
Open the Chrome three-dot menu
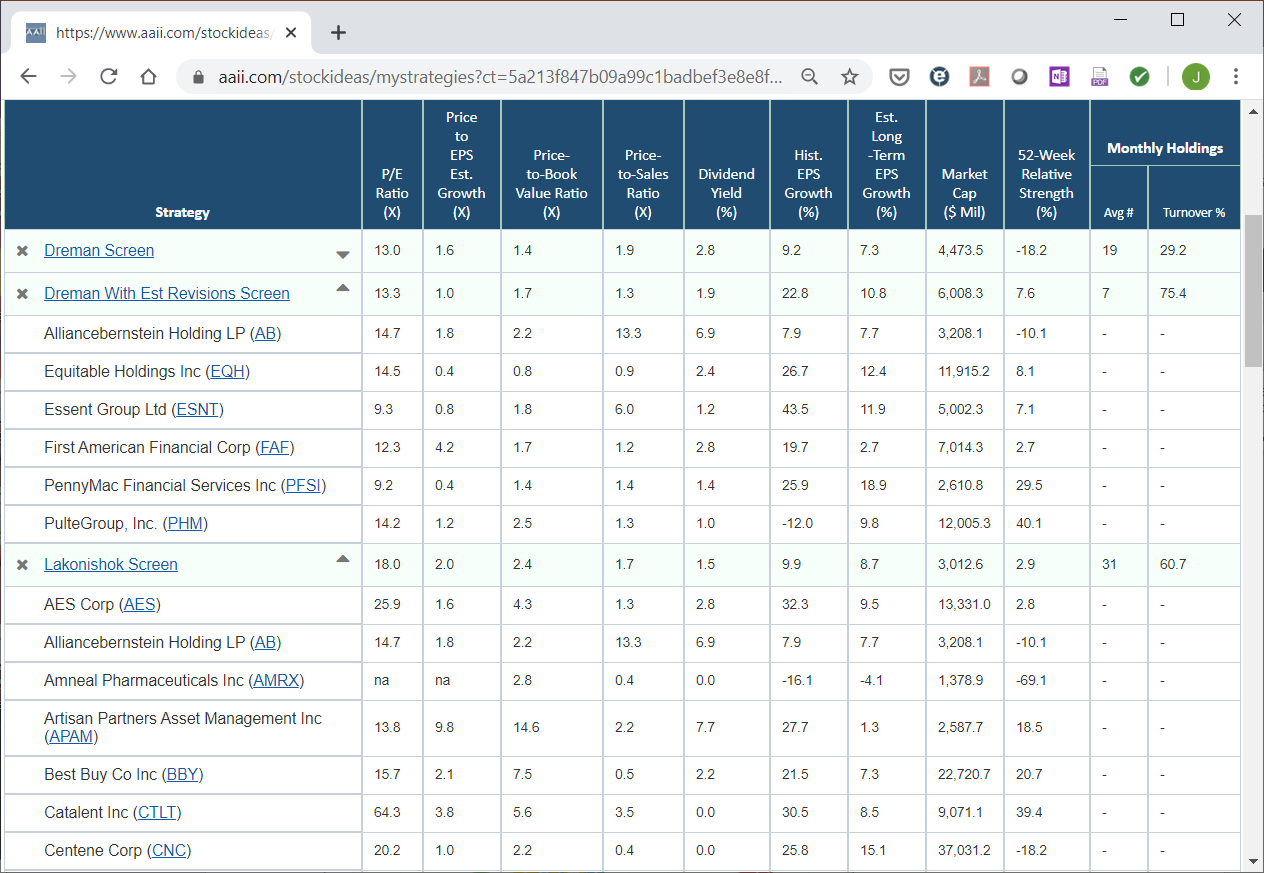pyautogui.click(x=1236, y=77)
